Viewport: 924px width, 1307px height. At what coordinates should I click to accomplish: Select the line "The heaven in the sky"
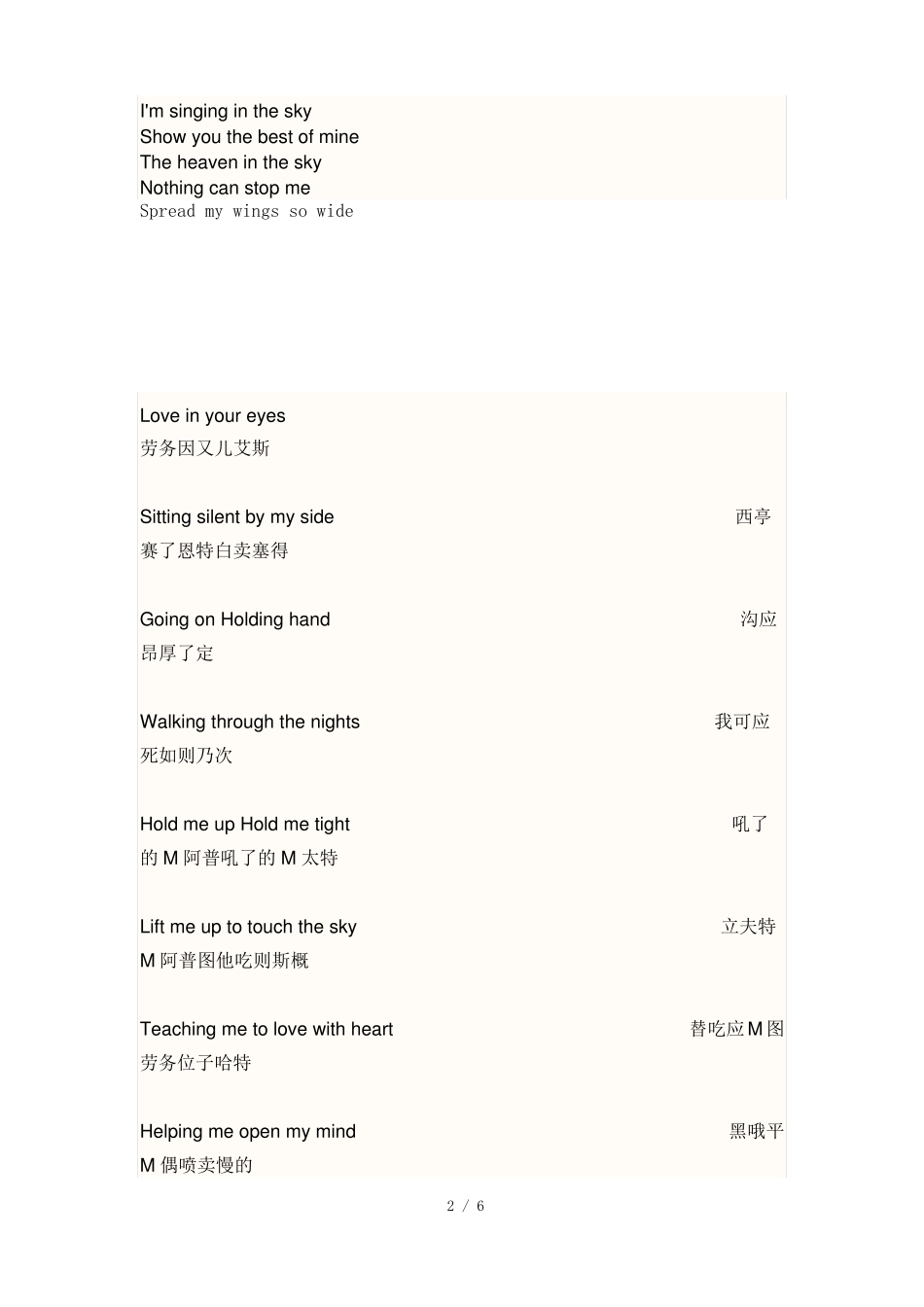231,162
